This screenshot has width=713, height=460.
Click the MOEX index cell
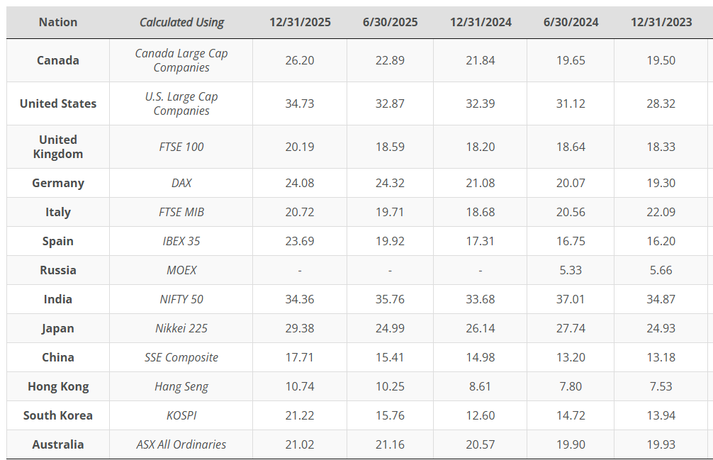tap(181, 270)
